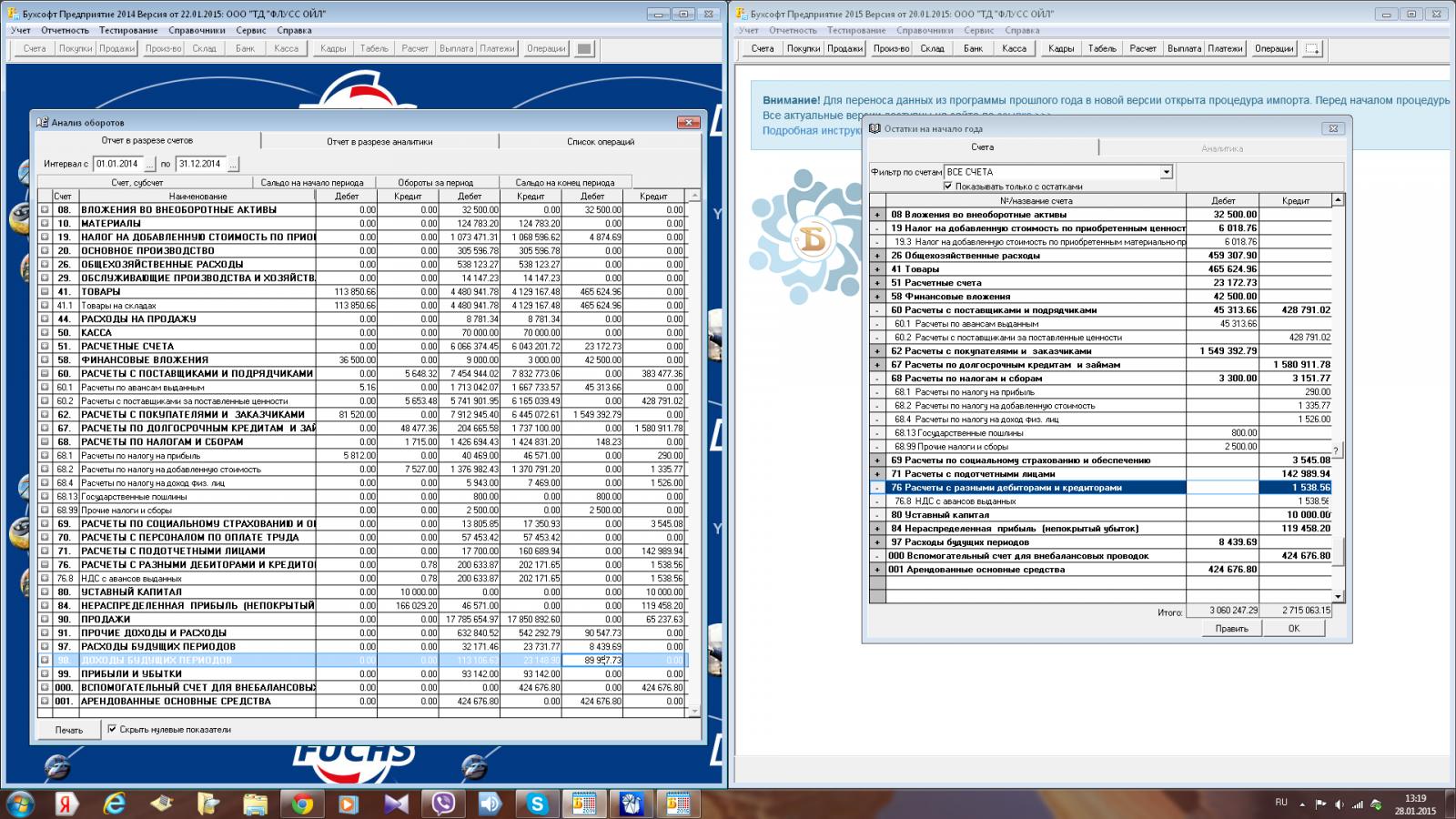The image size is (1456, 819).
Task: Open the 'ВСЕ СЧЕТА' account filter dropdown
Action: (1166, 172)
